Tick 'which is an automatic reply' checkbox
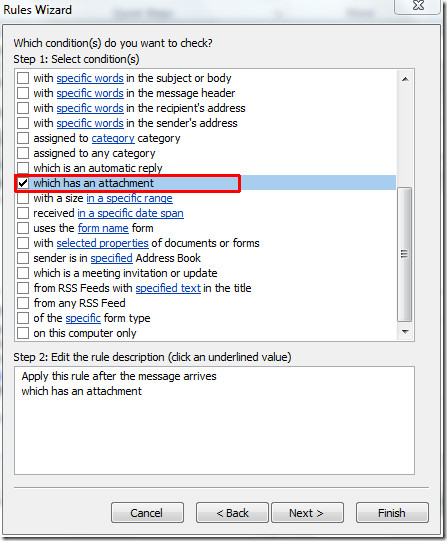The height and width of the screenshot is (541, 447). 23,168
